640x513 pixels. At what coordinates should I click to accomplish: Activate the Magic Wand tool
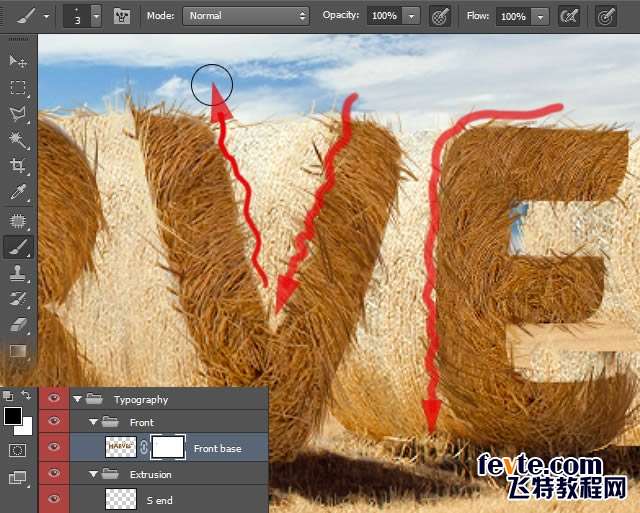tap(17, 140)
